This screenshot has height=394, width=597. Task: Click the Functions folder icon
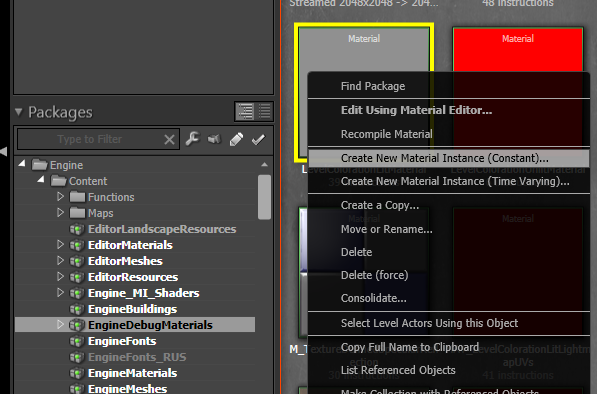78,197
